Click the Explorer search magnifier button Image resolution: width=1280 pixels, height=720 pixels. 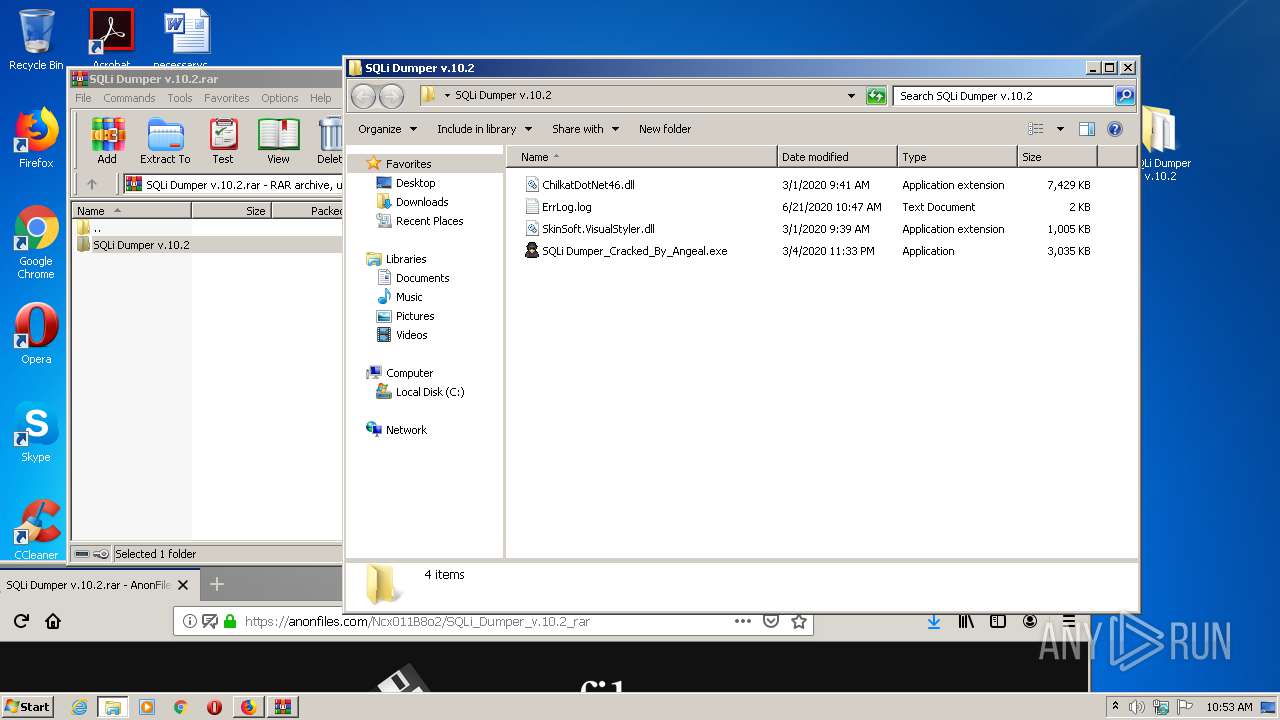tap(1125, 96)
